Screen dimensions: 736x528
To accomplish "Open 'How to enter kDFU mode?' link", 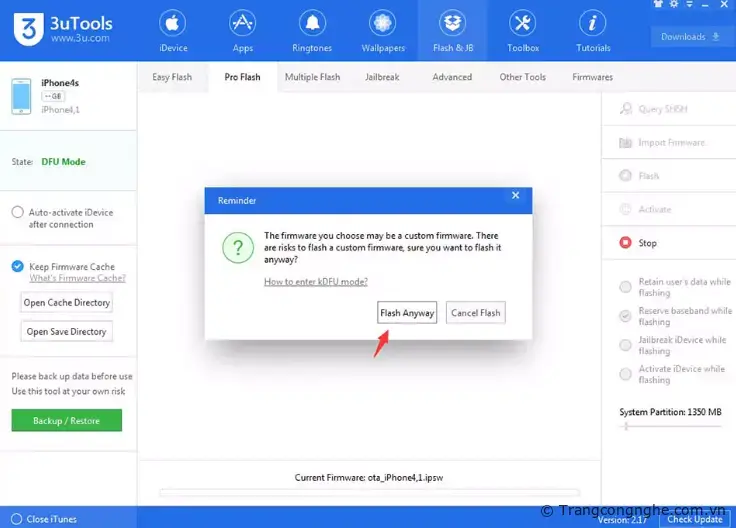I will click(315, 282).
